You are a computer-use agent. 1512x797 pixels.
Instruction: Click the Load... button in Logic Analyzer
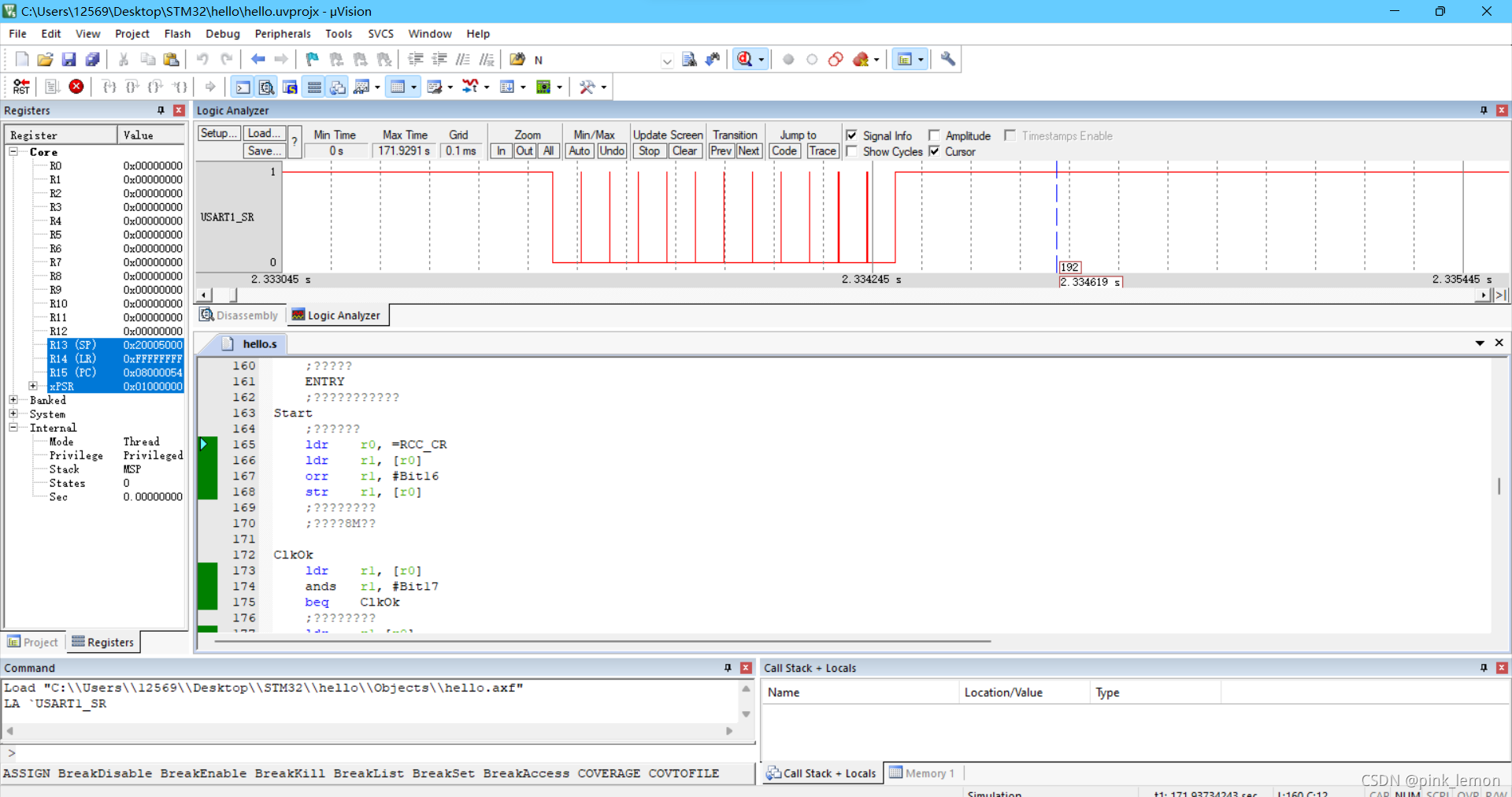(264, 134)
